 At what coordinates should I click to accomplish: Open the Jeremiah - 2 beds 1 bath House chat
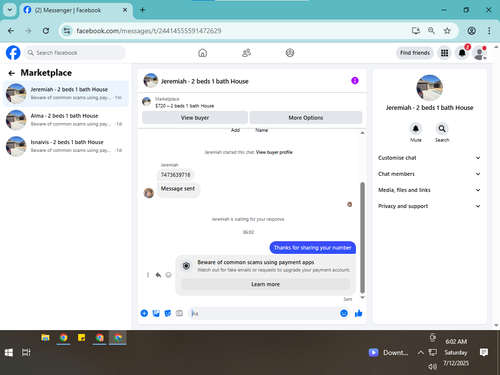(x=66, y=93)
